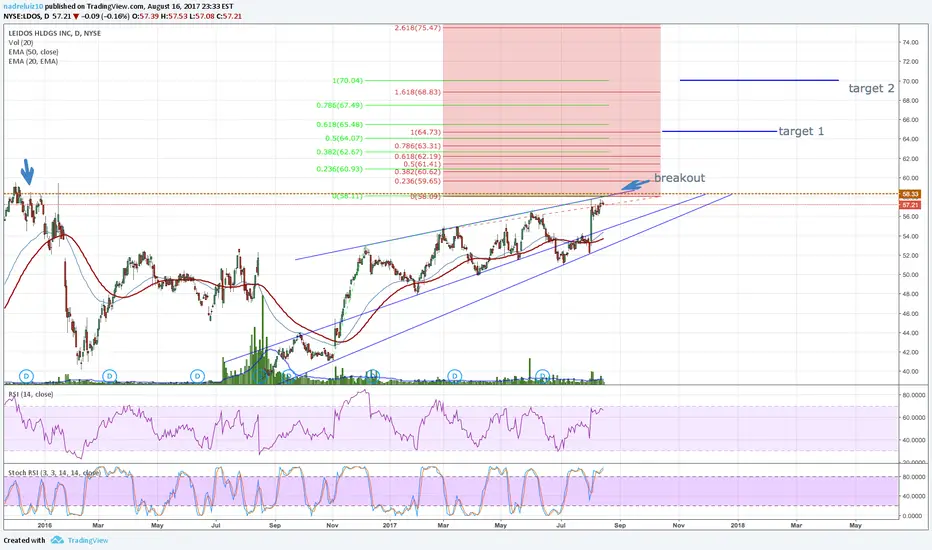Click the 'EMA (20, EMA)' indicator label
The height and width of the screenshot is (550, 932).
click(x=33, y=61)
